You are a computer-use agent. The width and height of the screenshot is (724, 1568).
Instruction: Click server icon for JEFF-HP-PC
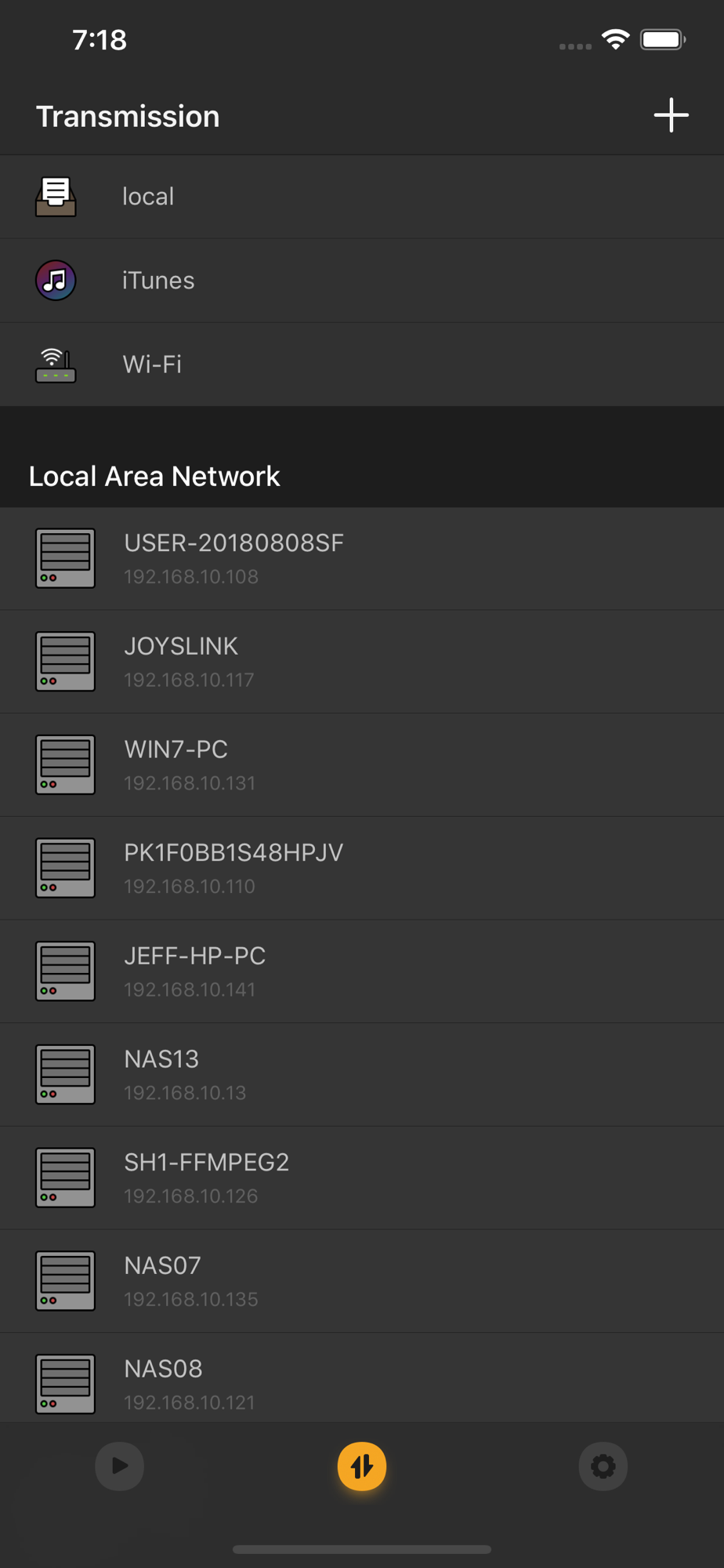click(x=65, y=971)
